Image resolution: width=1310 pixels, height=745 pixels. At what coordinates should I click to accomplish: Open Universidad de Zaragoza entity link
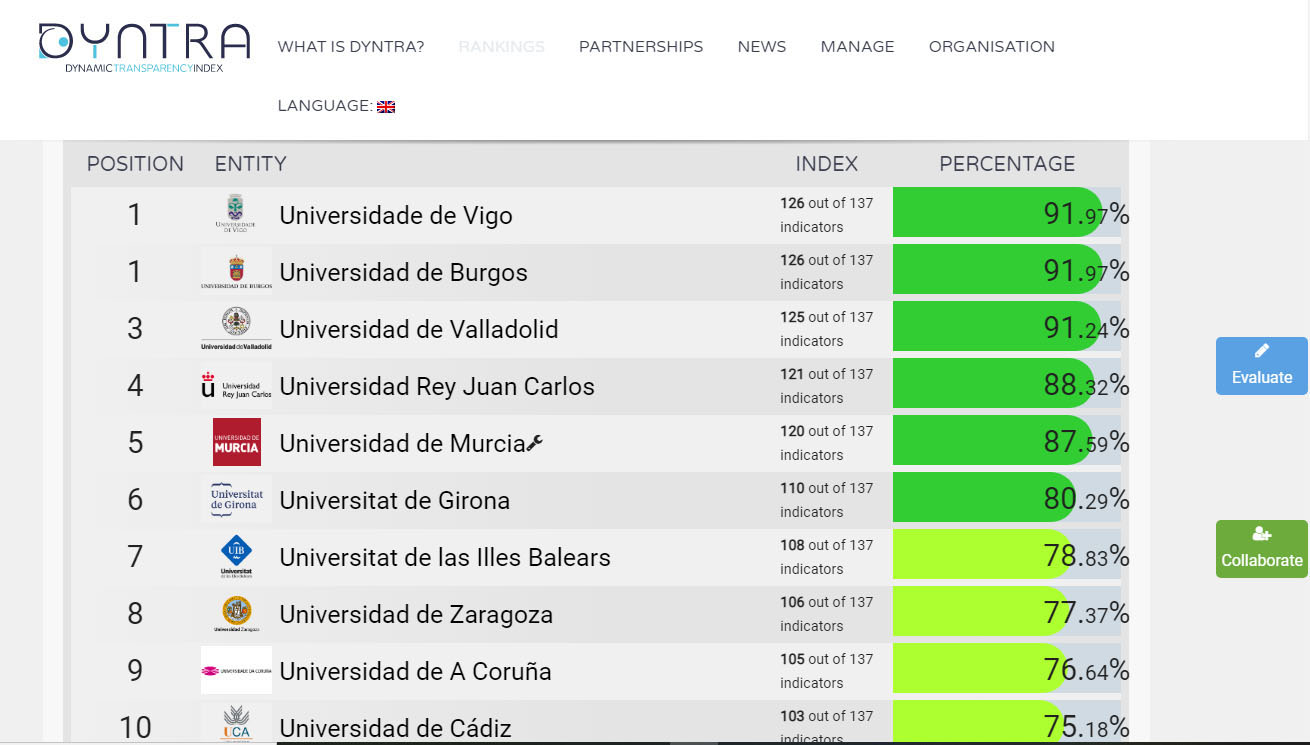[416, 615]
